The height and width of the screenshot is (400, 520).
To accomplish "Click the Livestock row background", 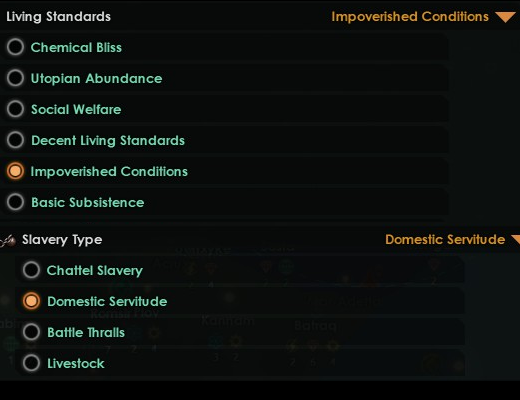I will coord(240,363).
